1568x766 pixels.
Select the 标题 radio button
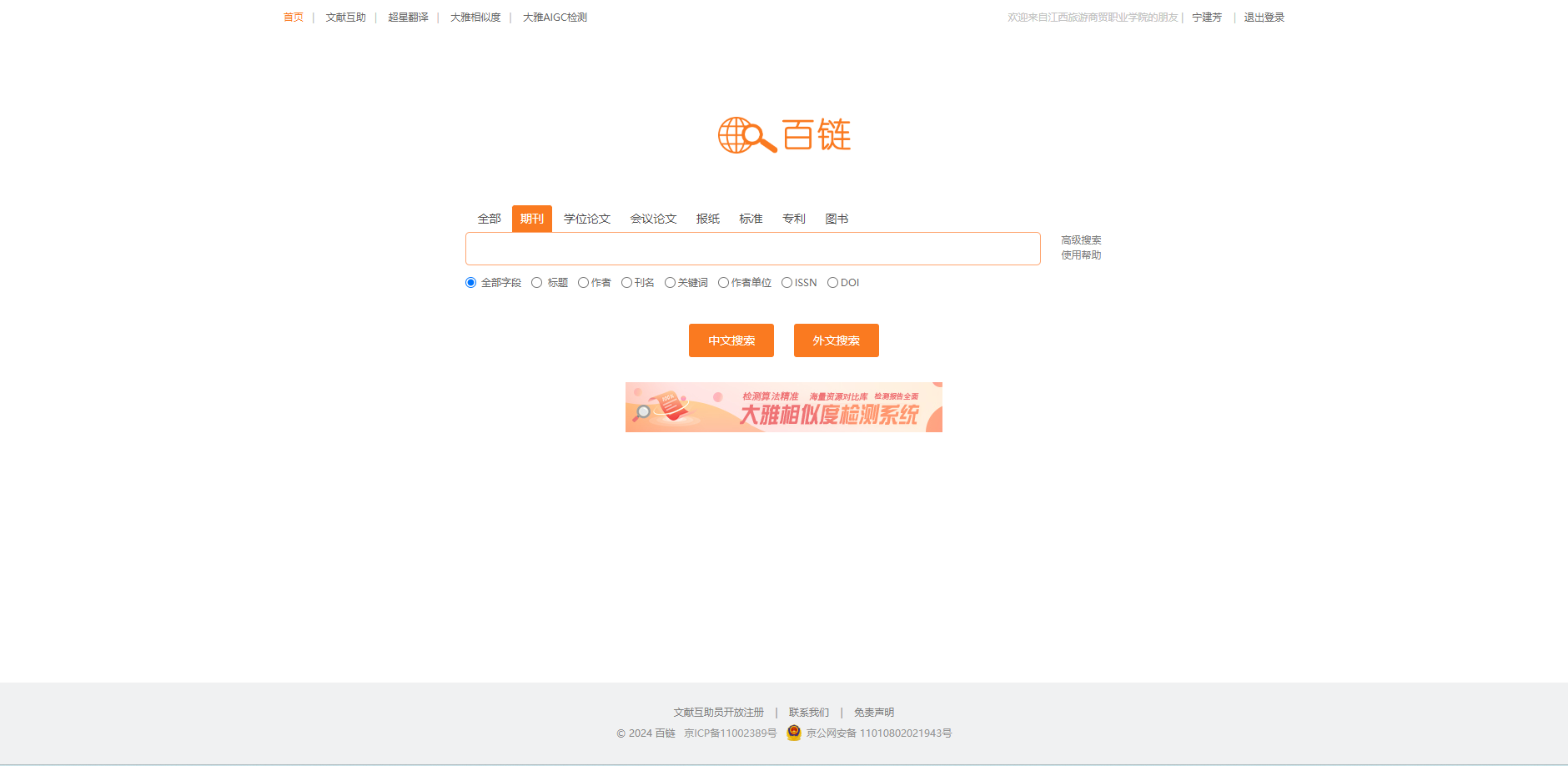click(537, 283)
